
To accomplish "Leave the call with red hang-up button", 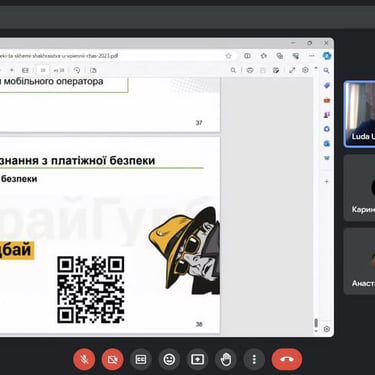I will [x=287, y=359].
